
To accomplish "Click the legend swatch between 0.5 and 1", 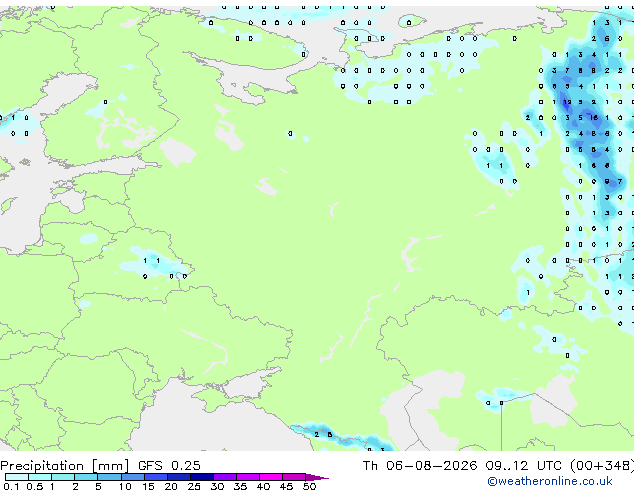I will (40, 477).
